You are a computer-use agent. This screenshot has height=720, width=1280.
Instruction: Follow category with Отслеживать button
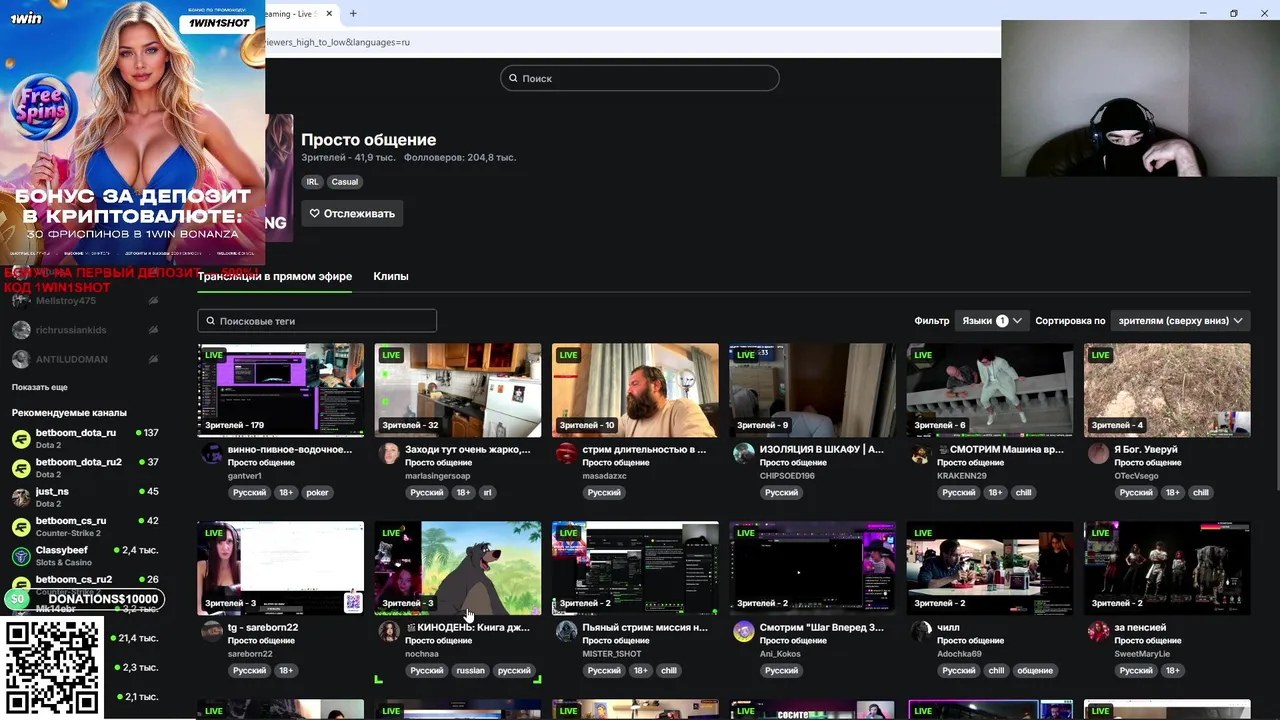click(352, 213)
